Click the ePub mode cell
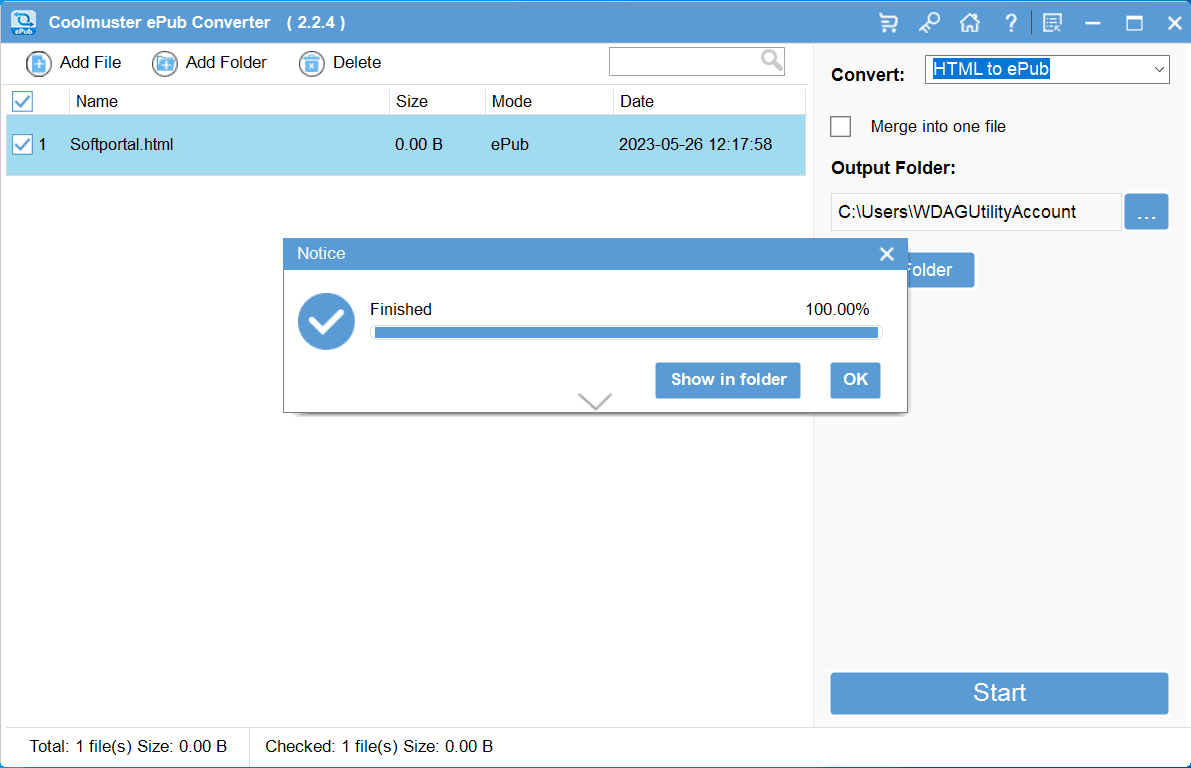The image size is (1191, 768). [x=510, y=144]
